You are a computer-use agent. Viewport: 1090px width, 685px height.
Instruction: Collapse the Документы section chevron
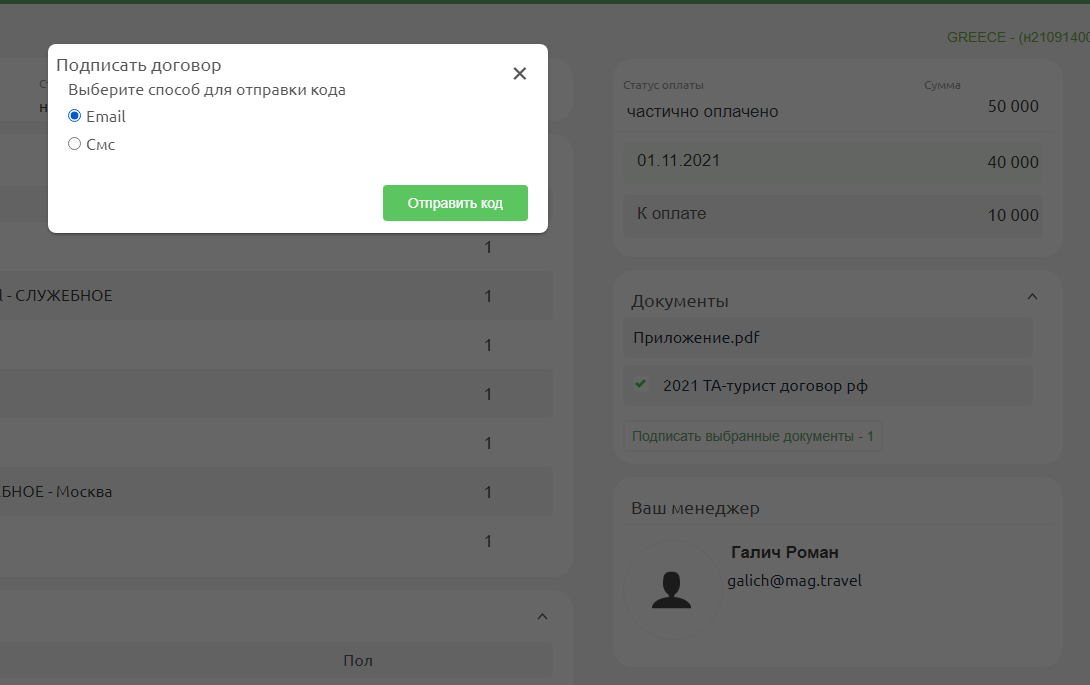click(x=1032, y=297)
